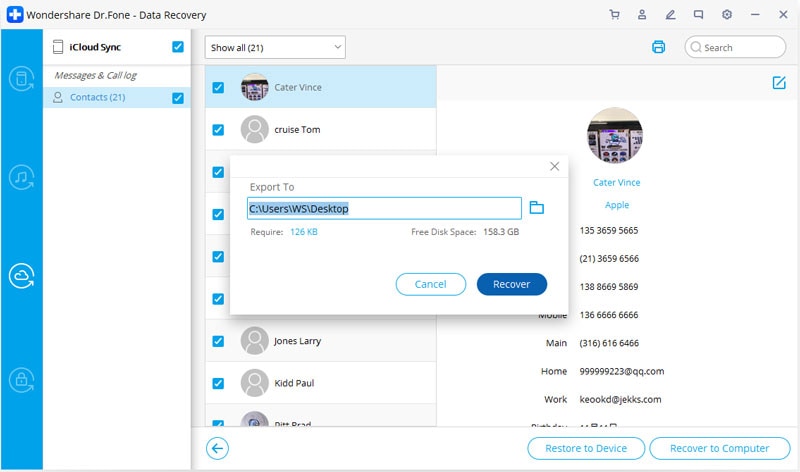Uncheck the iCloud Sync checkbox
800x472 pixels.
point(178,47)
